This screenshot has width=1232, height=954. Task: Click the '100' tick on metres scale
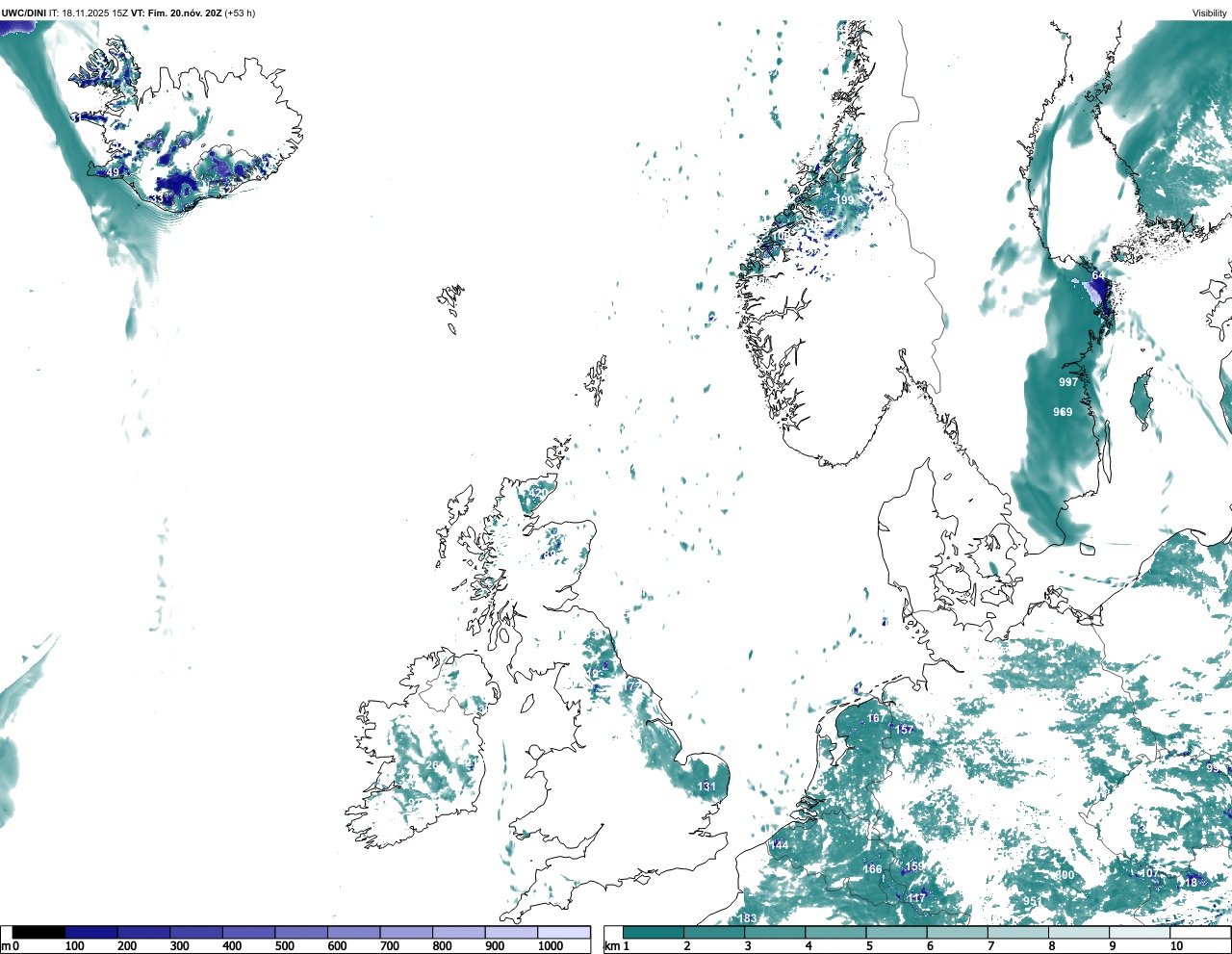coord(74,946)
